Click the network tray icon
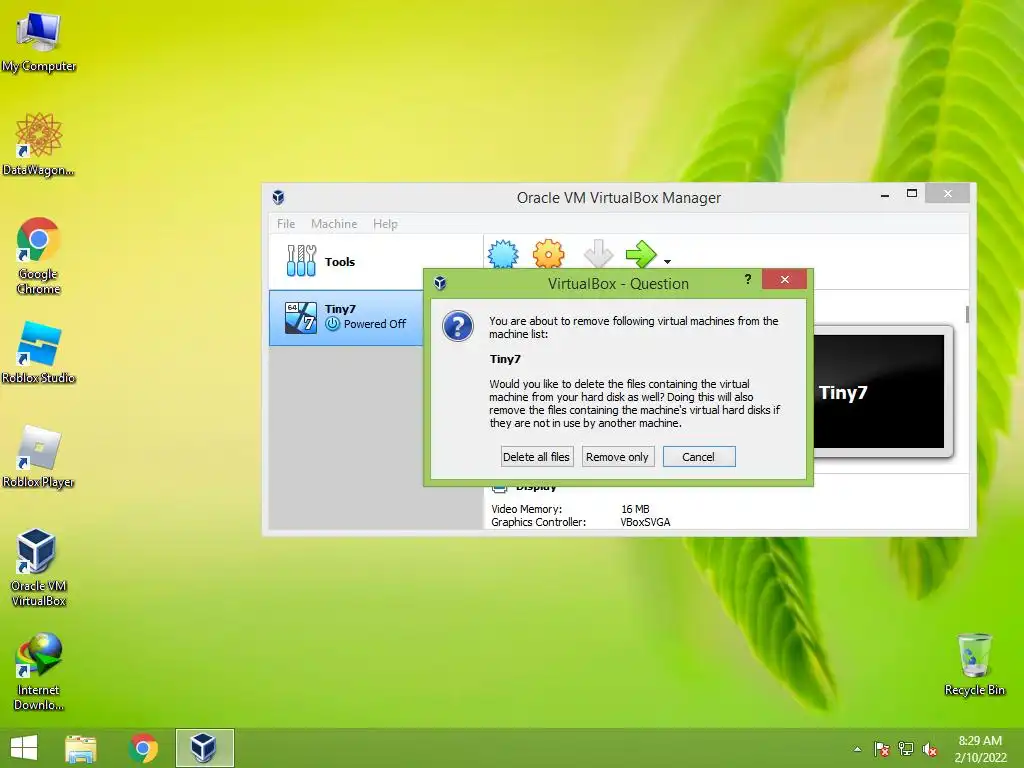Image resolution: width=1024 pixels, height=768 pixels. (x=906, y=749)
